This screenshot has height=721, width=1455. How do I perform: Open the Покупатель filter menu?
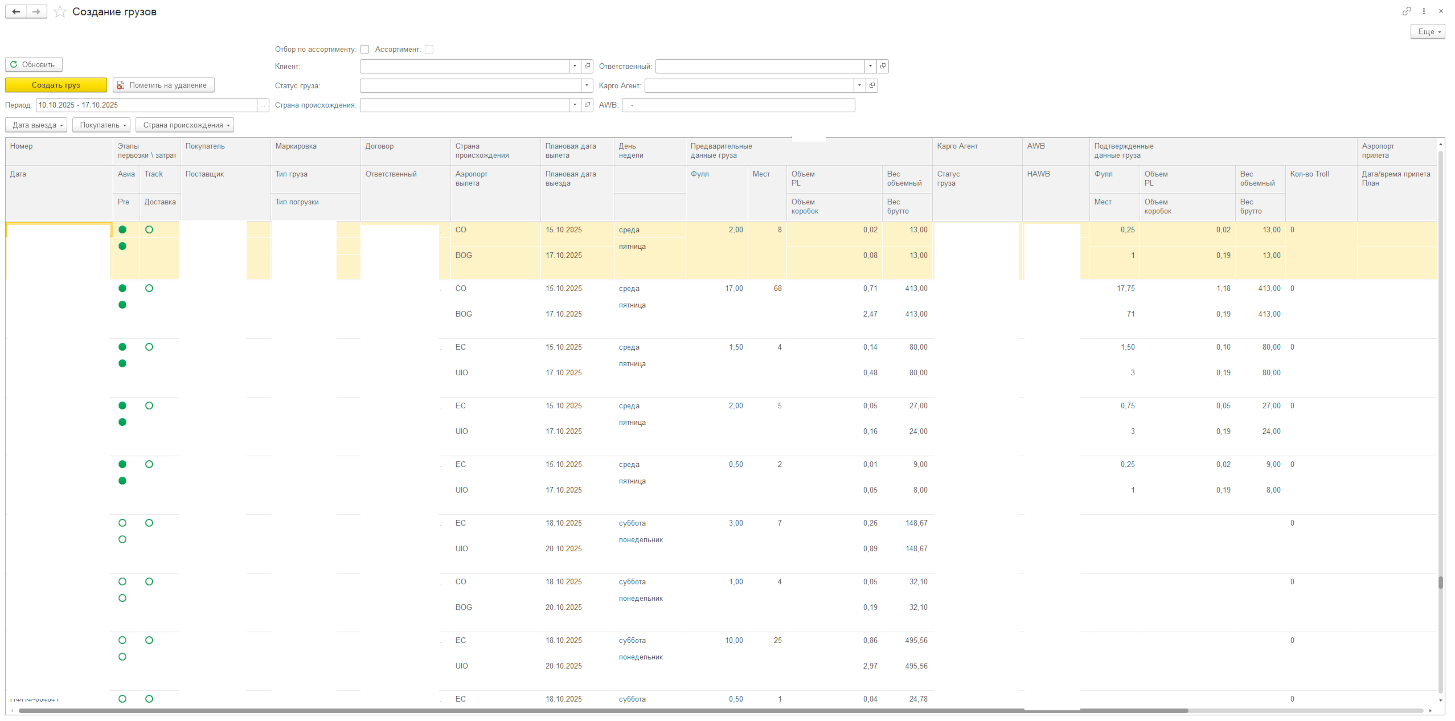(101, 125)
